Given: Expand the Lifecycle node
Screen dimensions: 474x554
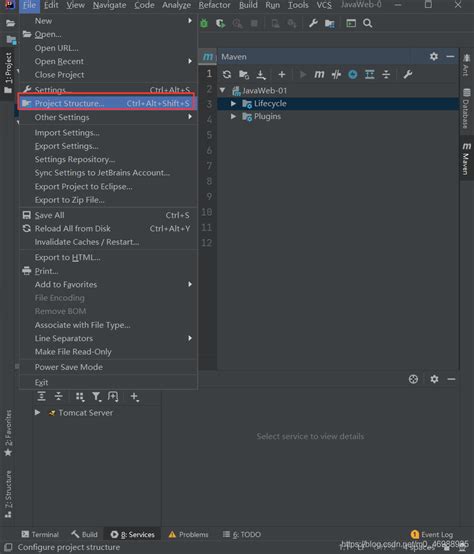Looking at the screenshot, I should pos(233,104).
